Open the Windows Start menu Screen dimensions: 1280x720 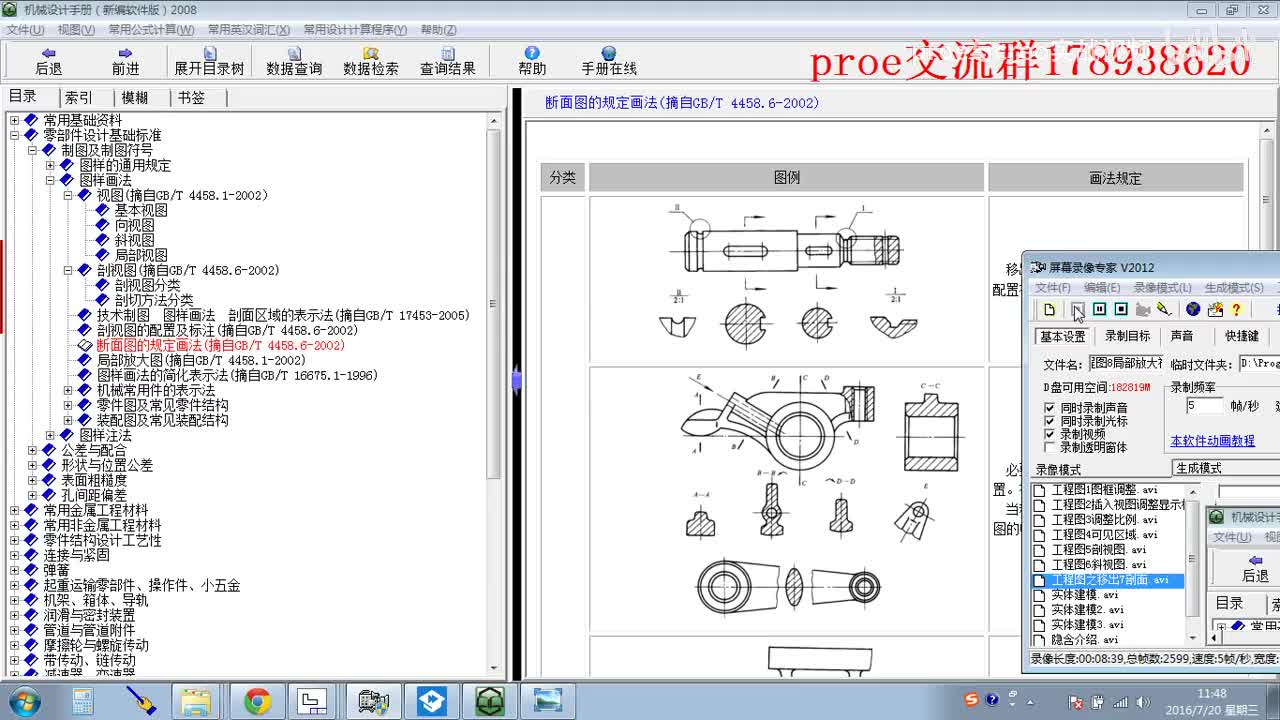[x=22, y=701]
